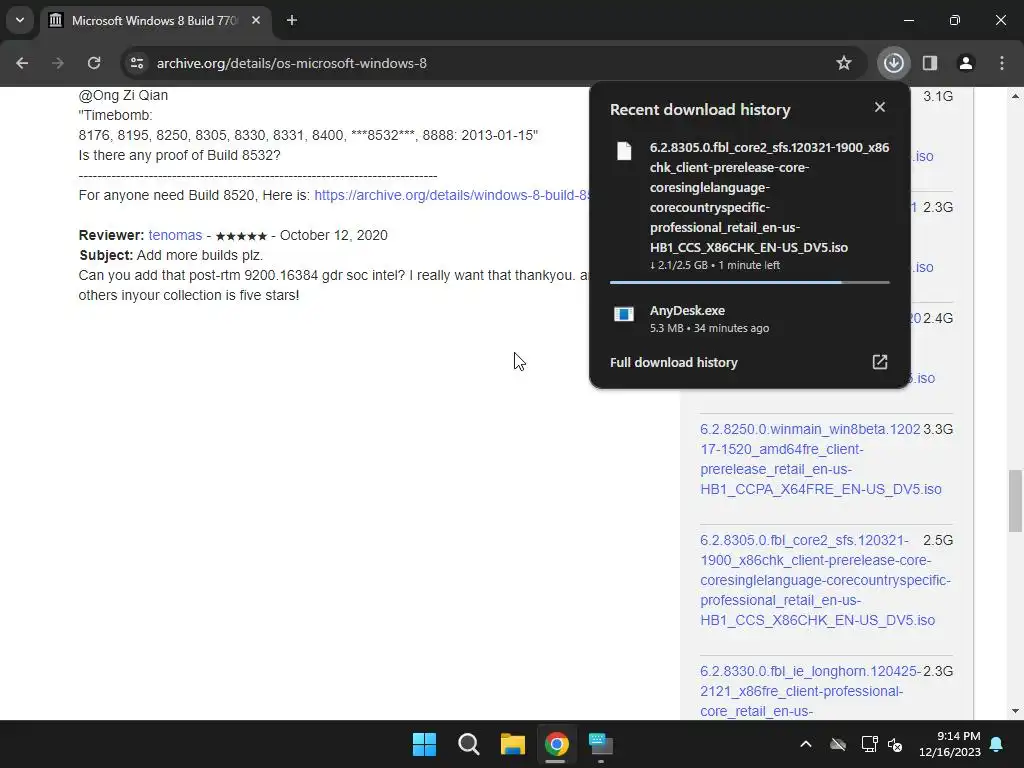Viewport: 1024px width, 768px height.
Task: Open the clock and calendar flyout
Action: click(x=950, y=744)
